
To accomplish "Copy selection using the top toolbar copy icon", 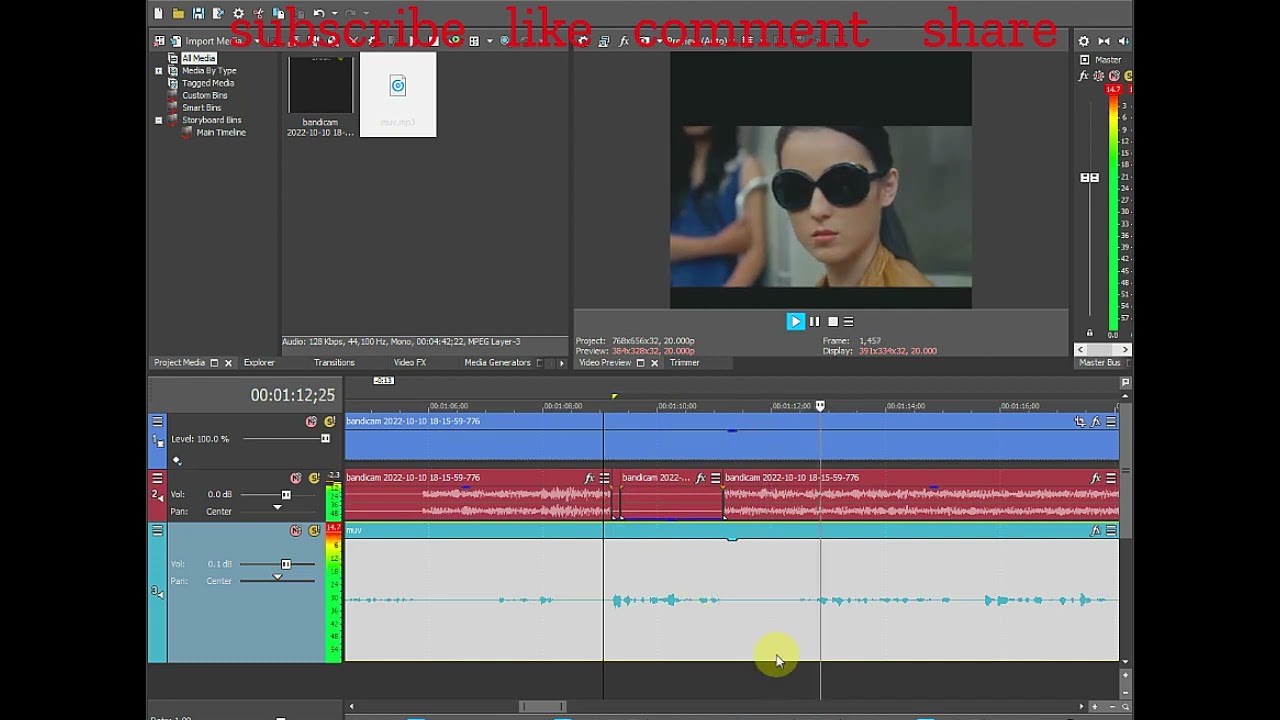I will 279,14.
